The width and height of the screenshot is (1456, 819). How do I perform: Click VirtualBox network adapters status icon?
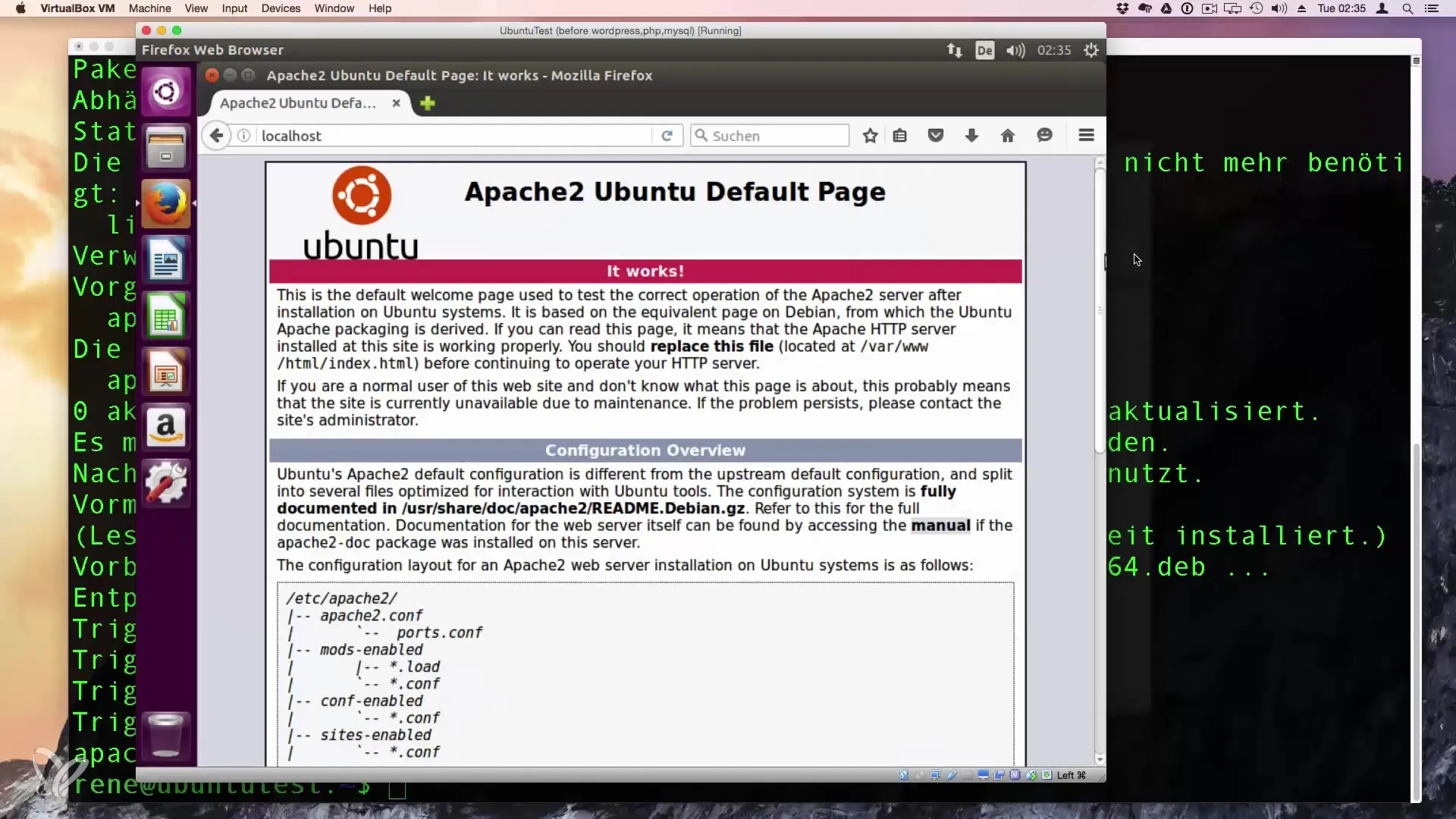tap(935, 775)
